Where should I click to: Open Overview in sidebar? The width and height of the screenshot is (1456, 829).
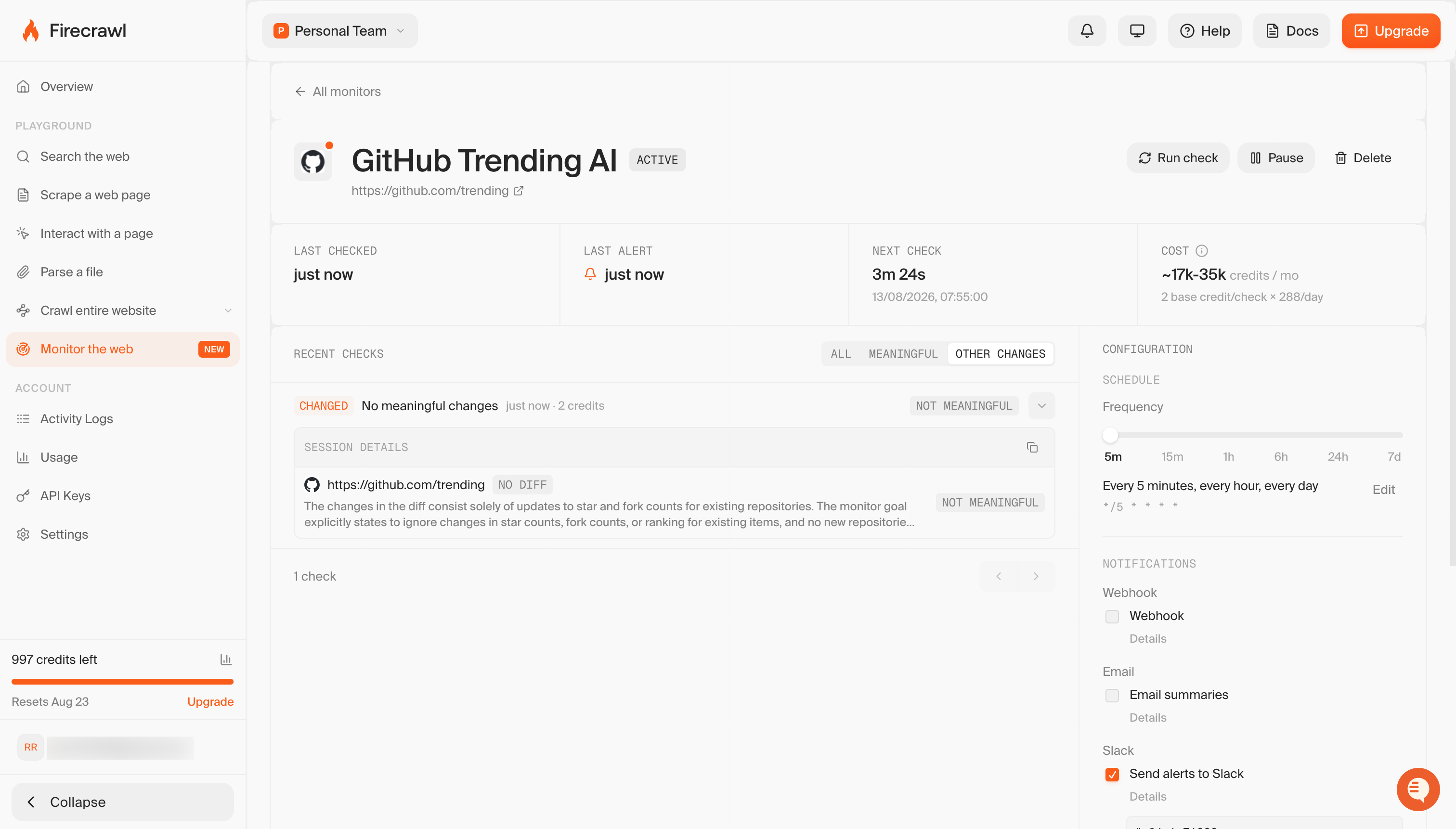122,87
